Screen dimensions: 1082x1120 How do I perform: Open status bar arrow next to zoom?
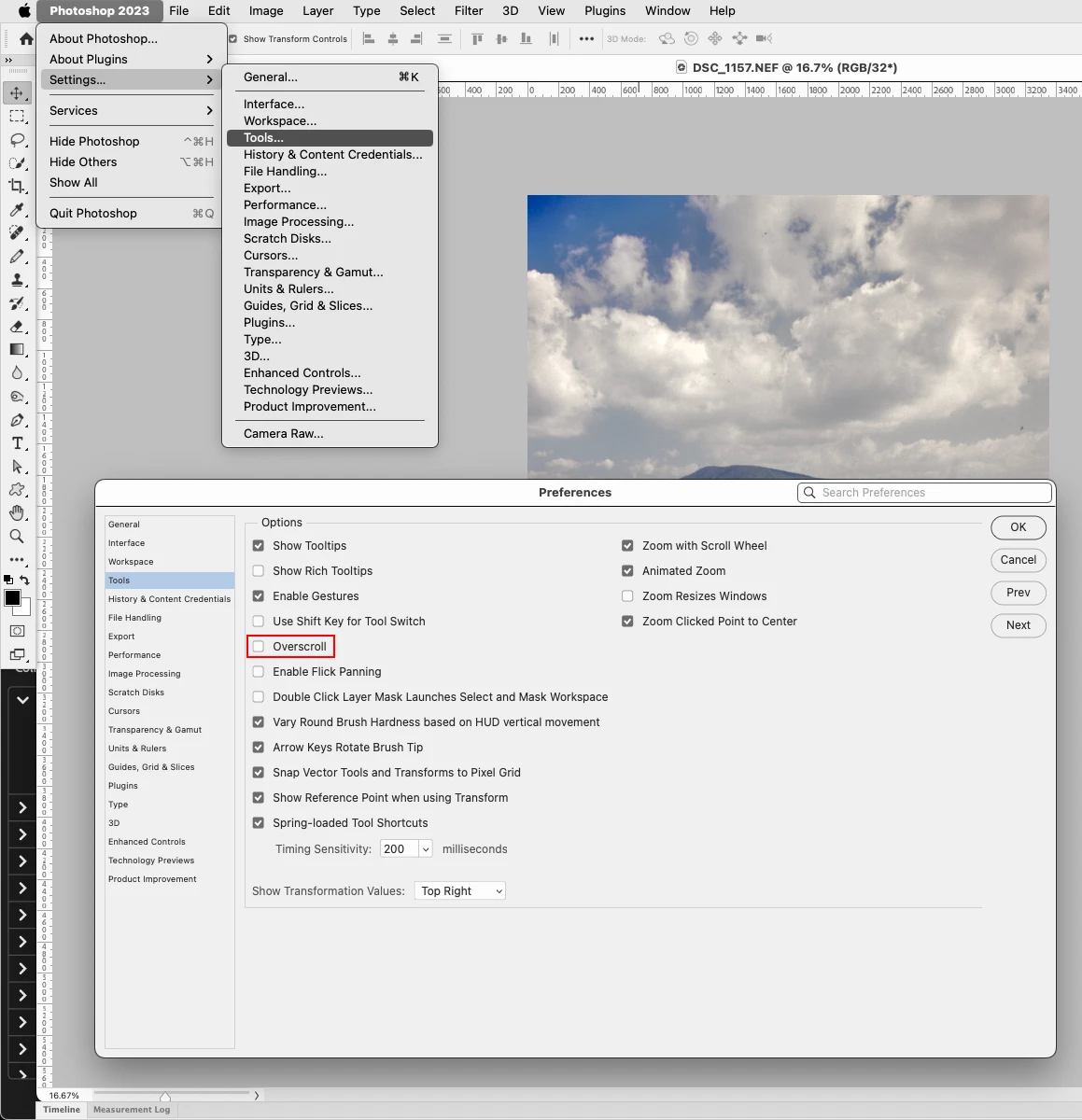click(256, 1095)
